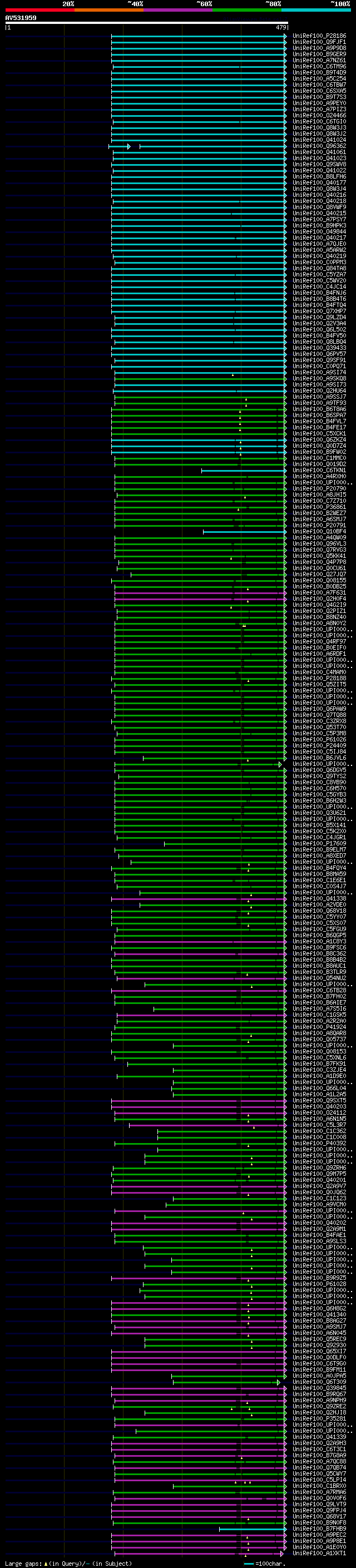Click the cyan ~100% identity legend bar

pyautogui.click(x=316, y=10)
